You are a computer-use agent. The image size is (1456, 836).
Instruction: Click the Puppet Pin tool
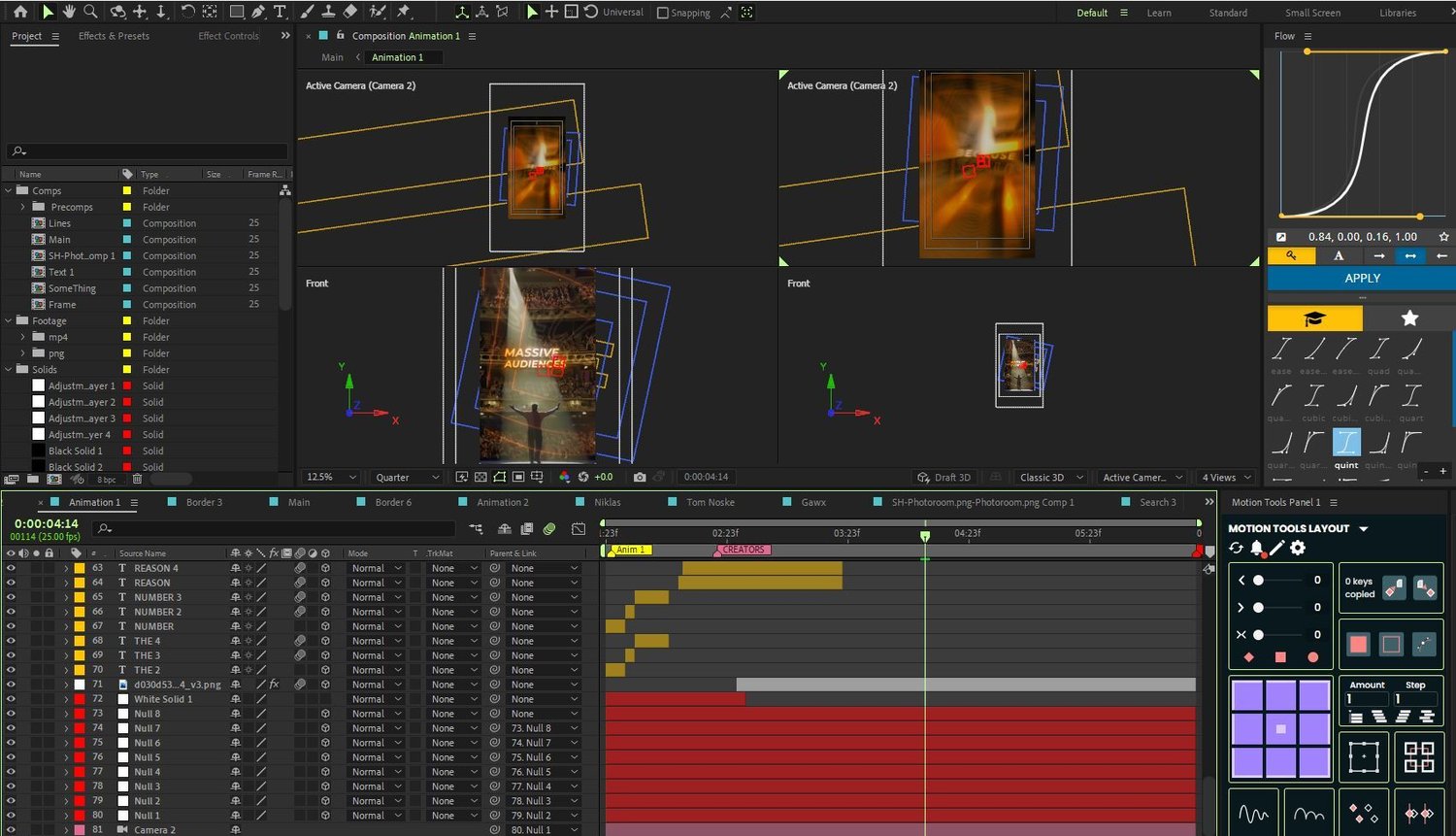[404, 12]
